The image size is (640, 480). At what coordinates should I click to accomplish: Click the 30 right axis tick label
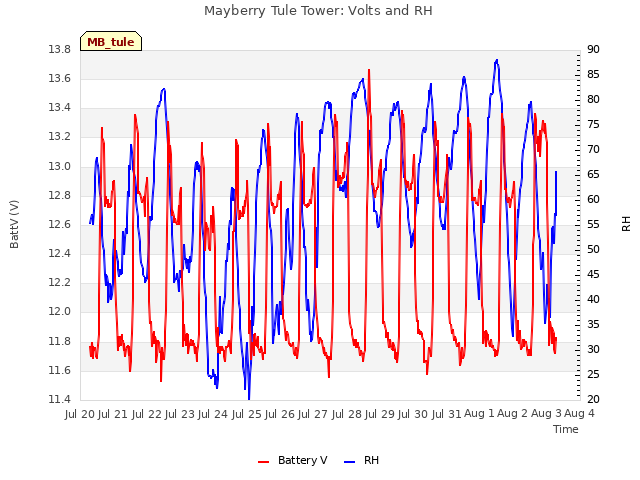pos(593,349)
